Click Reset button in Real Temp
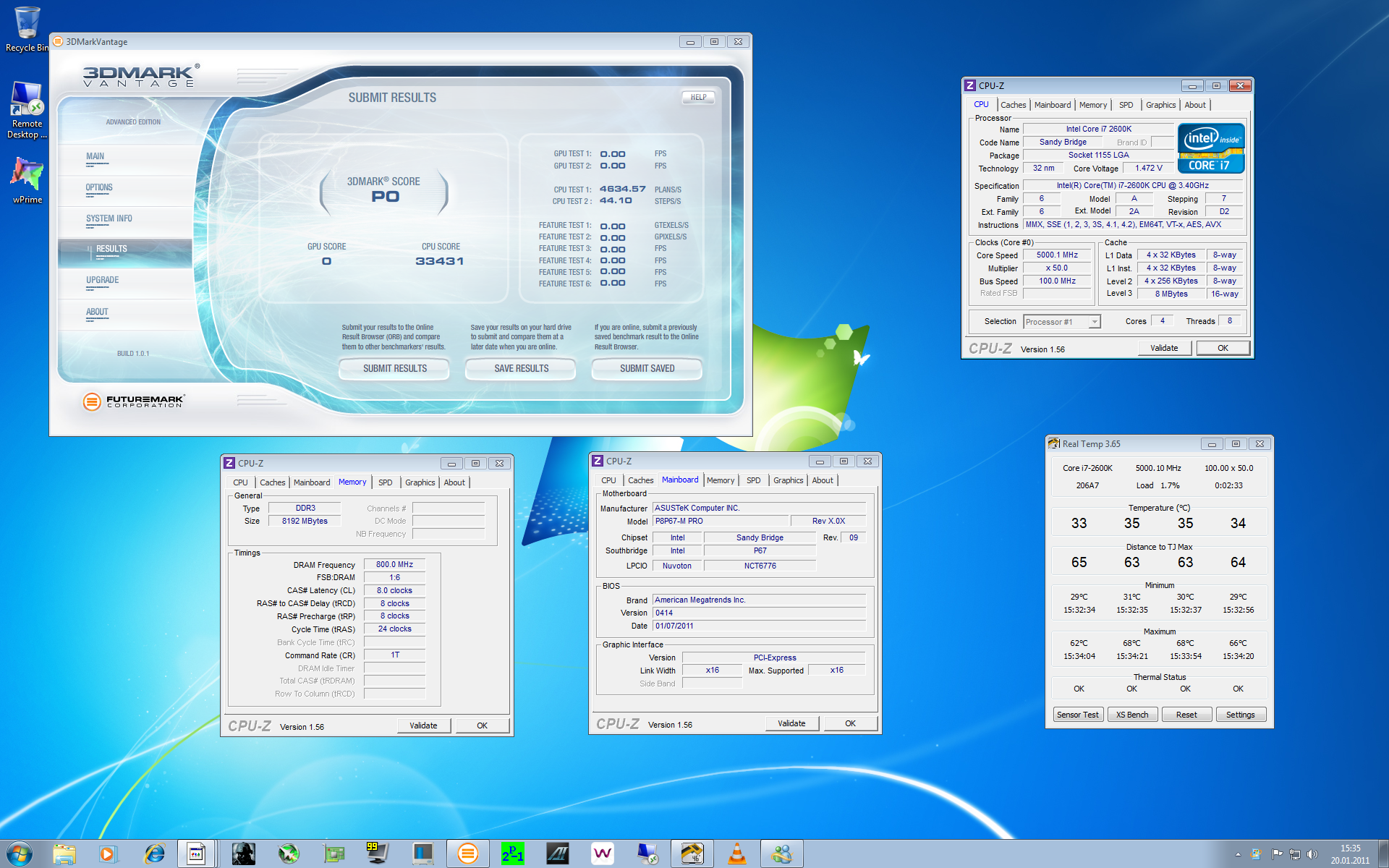Viewport: 1389px width, 868px height. pyautogui.click(x=1186, y=715)
